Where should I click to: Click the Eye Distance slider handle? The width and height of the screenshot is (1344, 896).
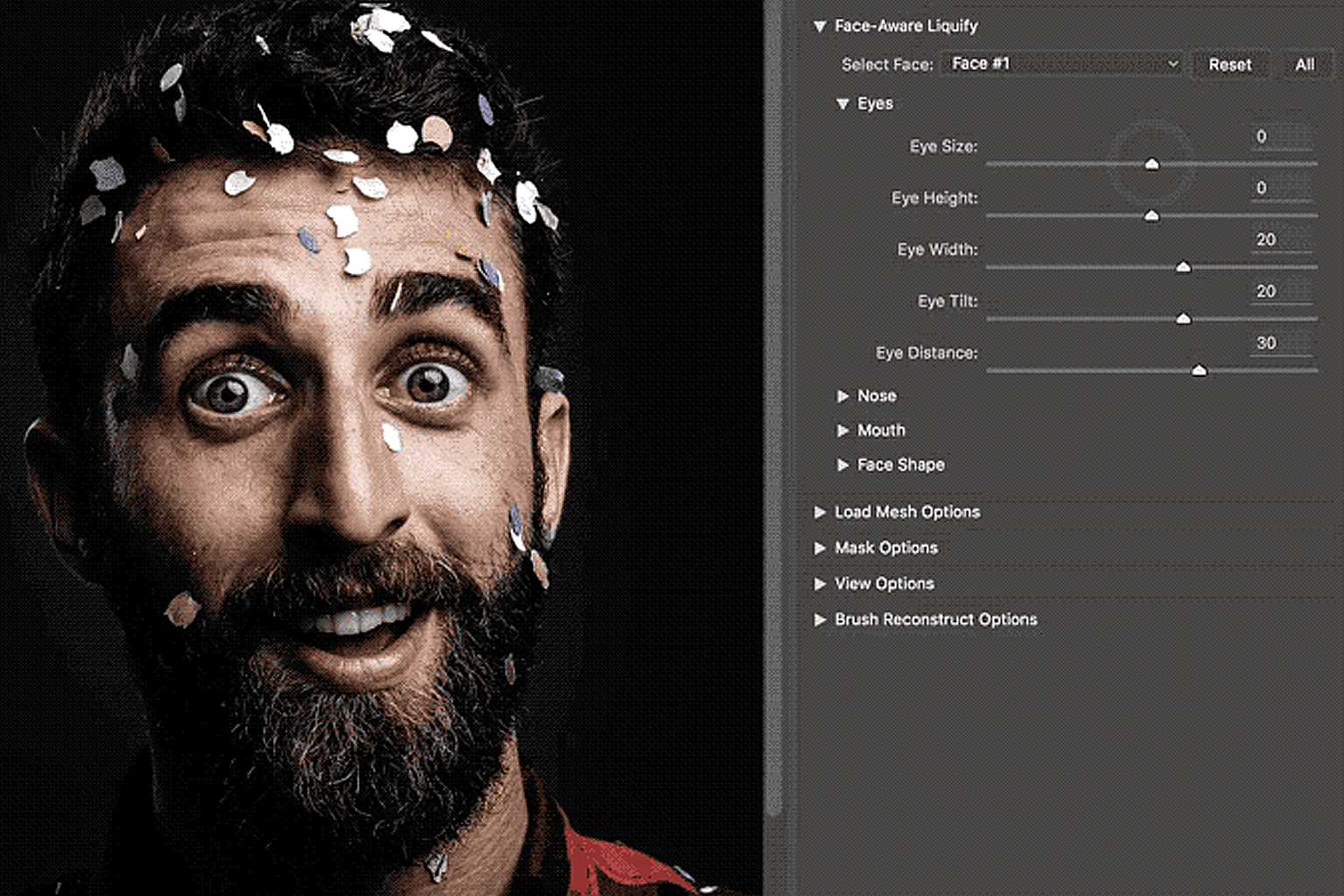point(1199,370)
